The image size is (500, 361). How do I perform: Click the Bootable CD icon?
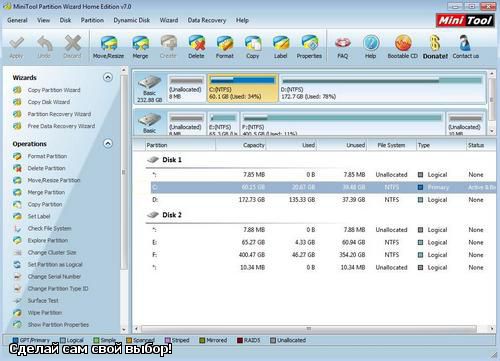[403, 43]
